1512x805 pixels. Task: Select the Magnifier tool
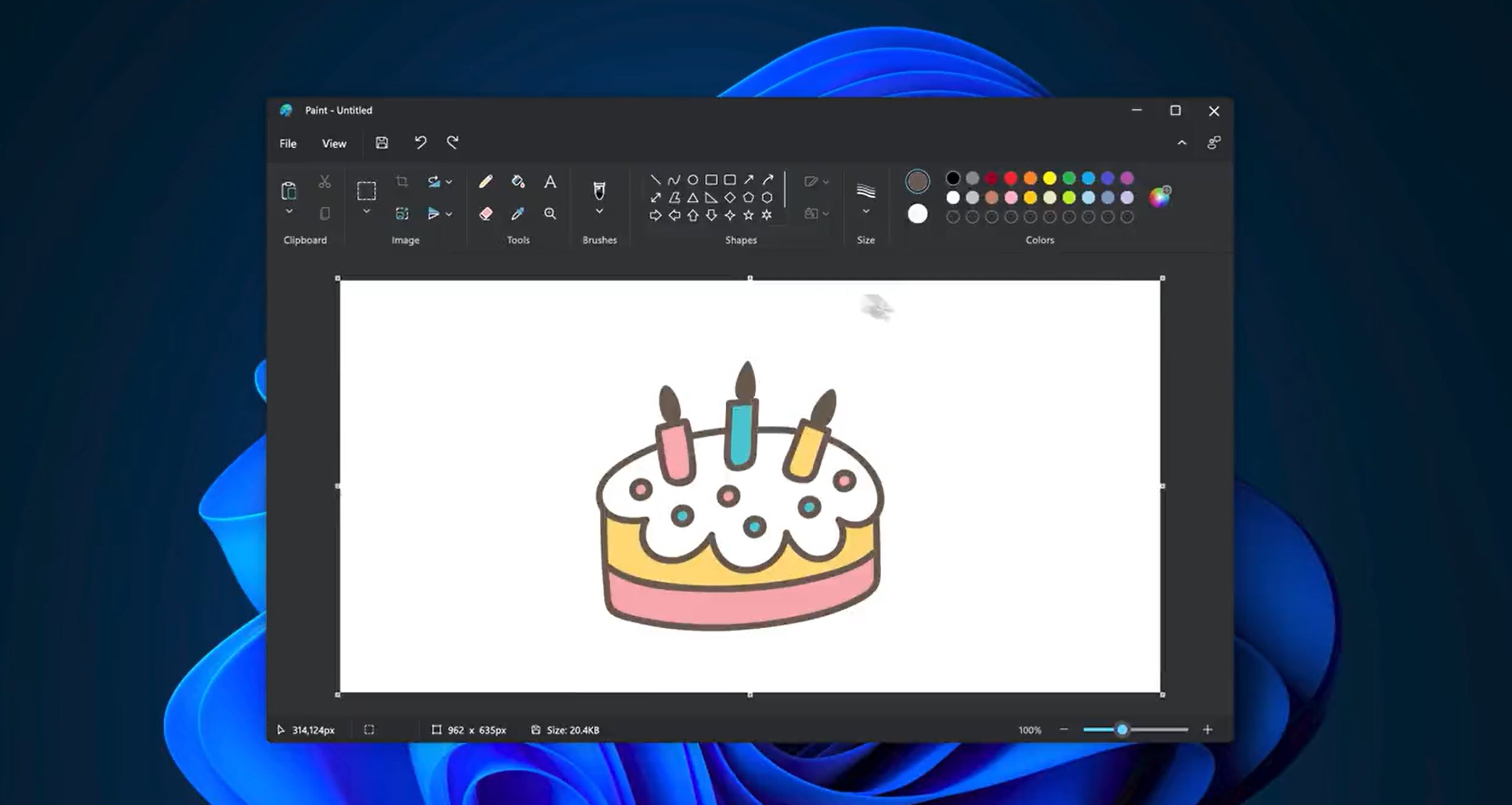pos(550,214)
